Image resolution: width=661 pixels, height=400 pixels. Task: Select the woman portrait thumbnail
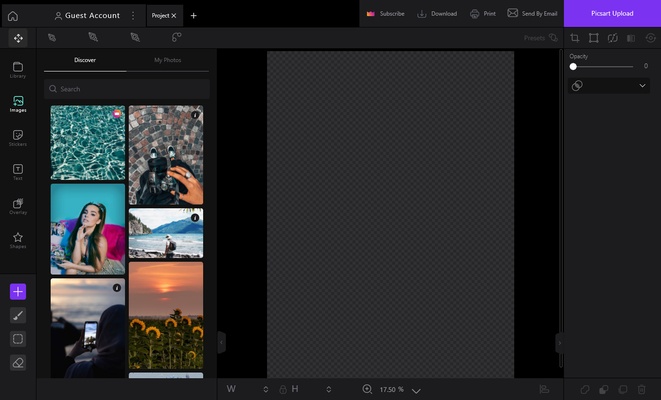[88, 229]
